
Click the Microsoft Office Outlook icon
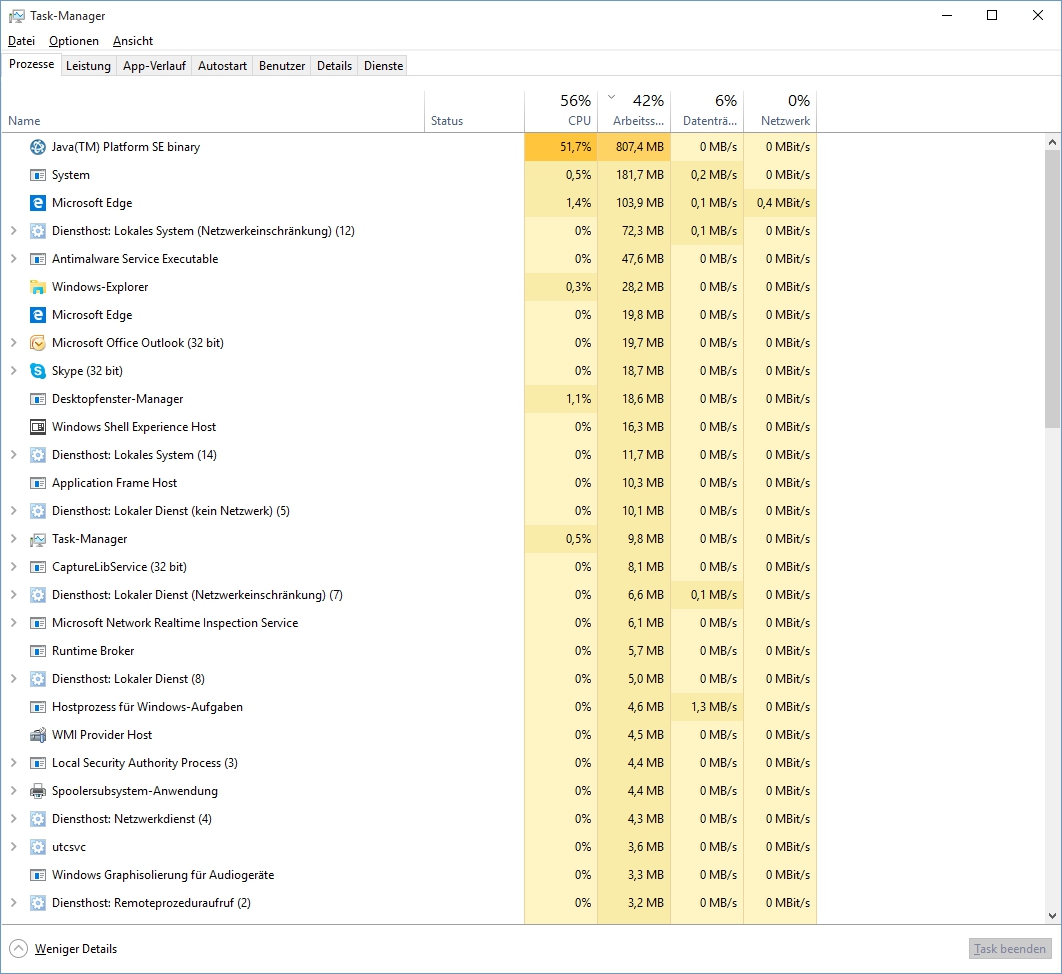38,343
